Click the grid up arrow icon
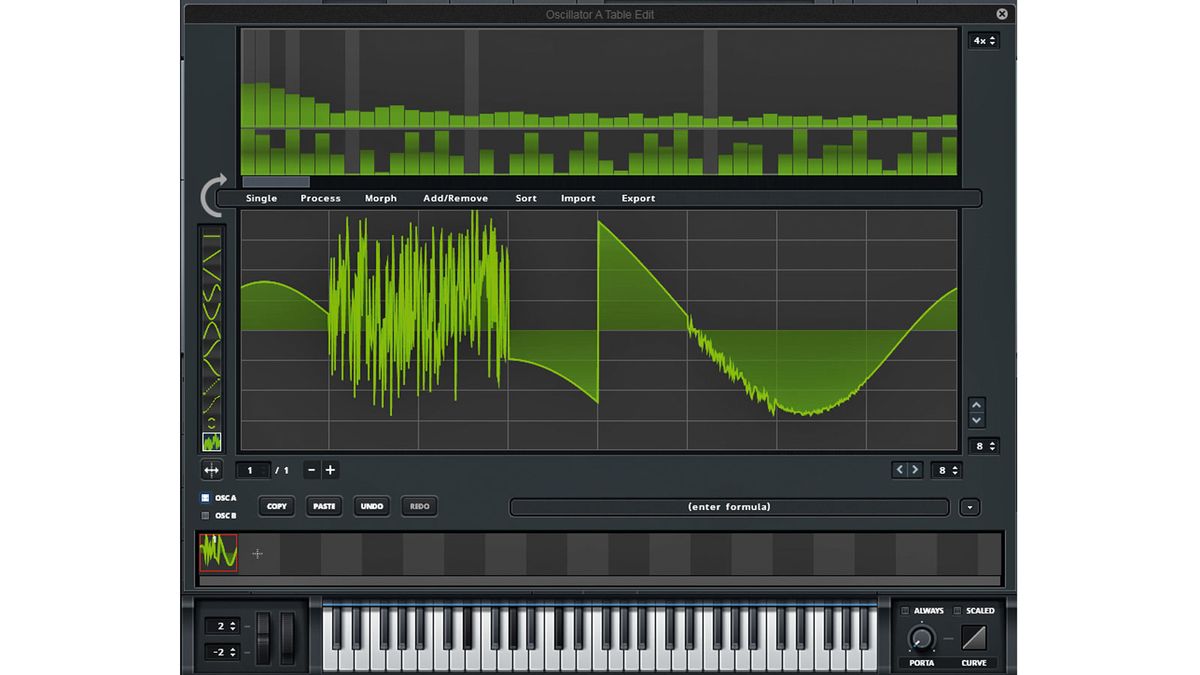 [977, 405]
